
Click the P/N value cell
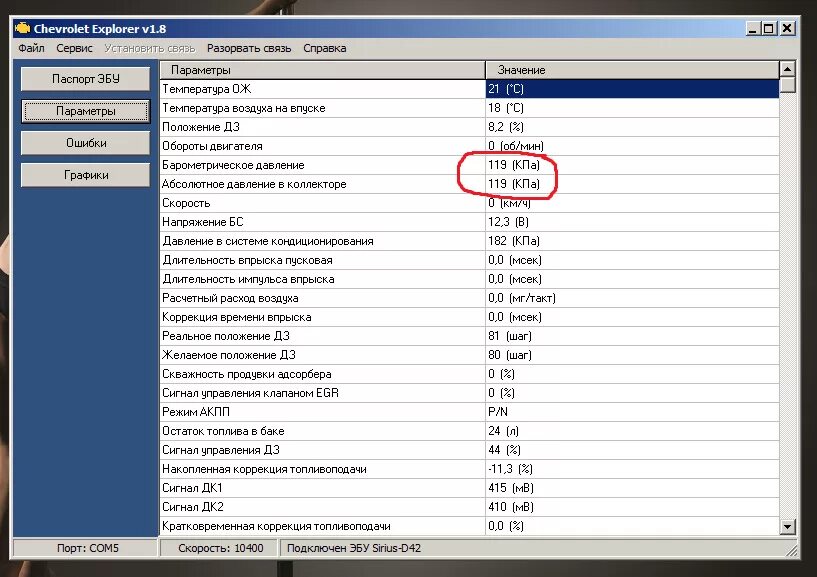[633, 412]
